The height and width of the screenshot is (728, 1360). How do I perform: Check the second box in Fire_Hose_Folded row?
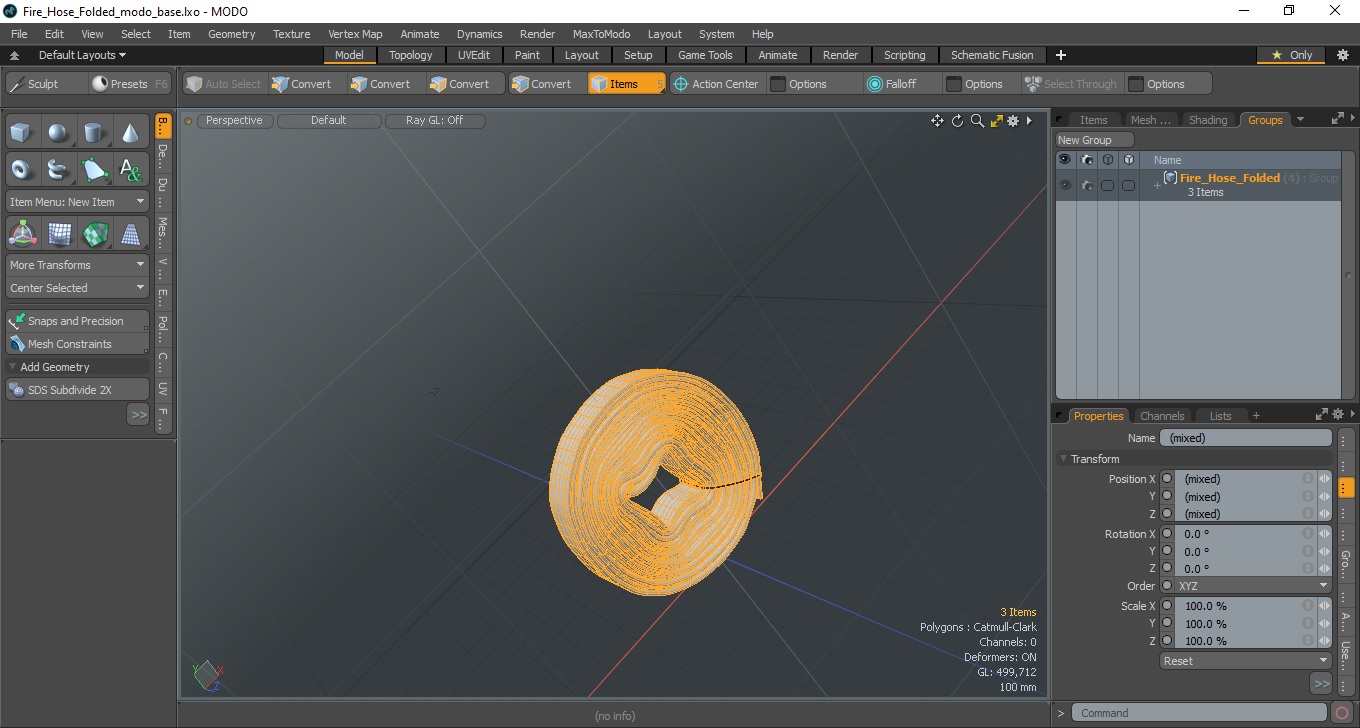(1128, 185)
